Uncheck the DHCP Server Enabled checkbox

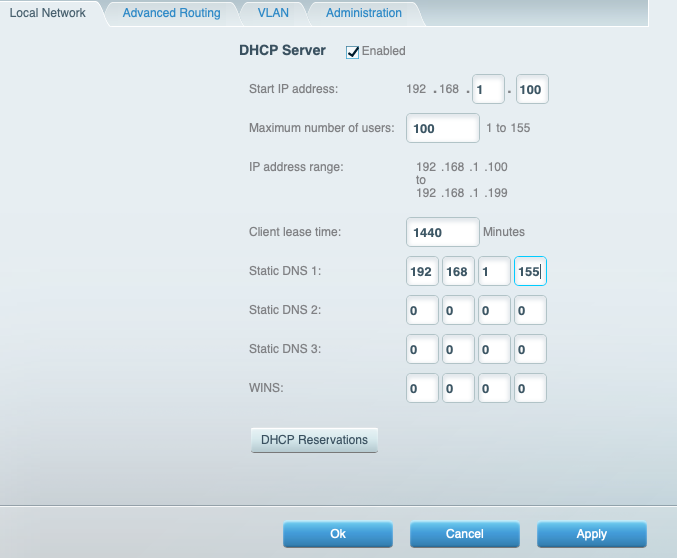click(x=352, y=52)
